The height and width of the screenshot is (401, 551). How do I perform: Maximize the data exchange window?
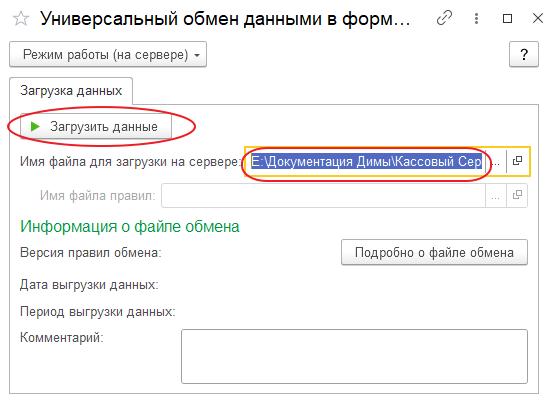507,18
